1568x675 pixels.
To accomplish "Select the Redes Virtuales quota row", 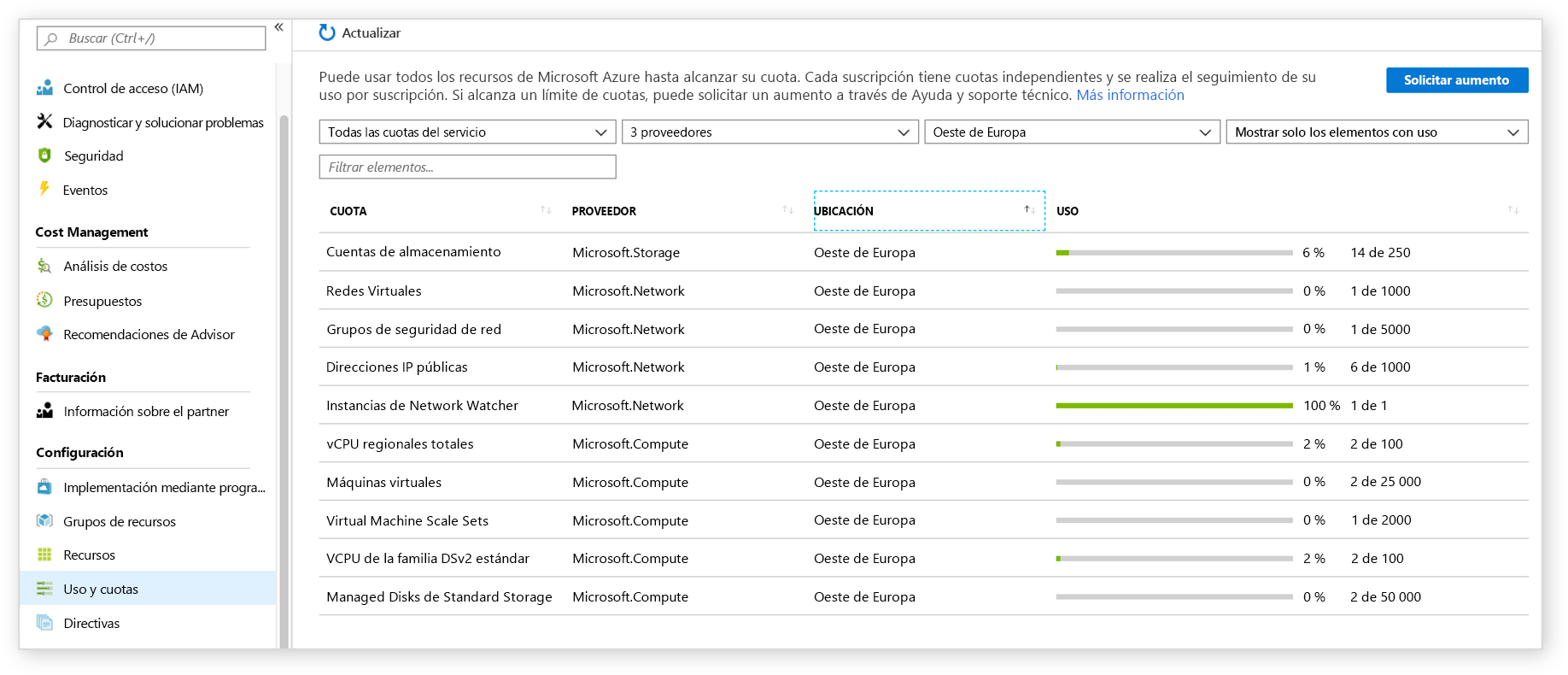I will click(x=923, y=291).
